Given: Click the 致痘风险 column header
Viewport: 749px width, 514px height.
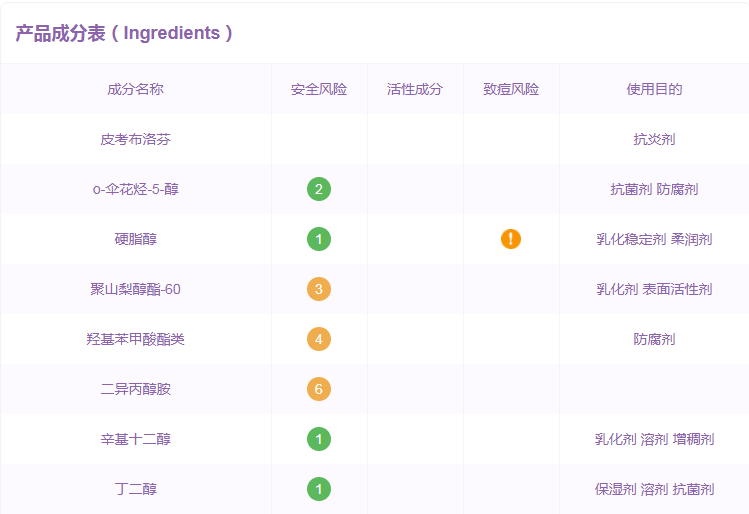Looking at the screenshot, I should (x=511, y=89).
